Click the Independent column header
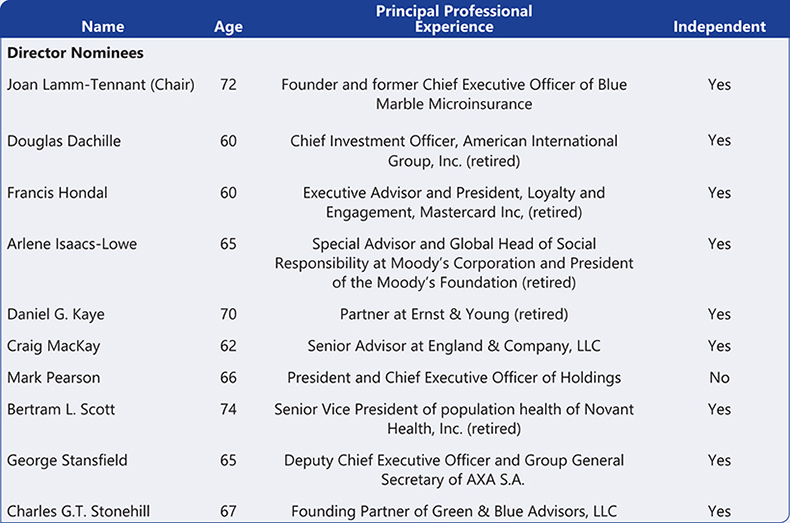 pos(719,27)
